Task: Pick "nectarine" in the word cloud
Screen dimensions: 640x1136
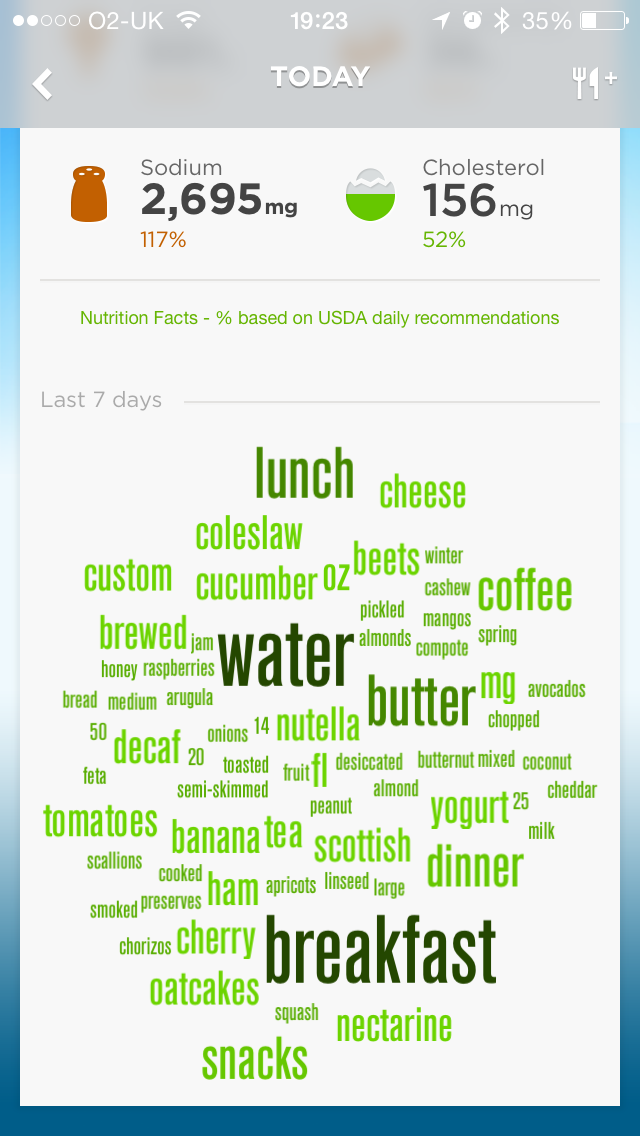Action: click(x=394, y=1026)
